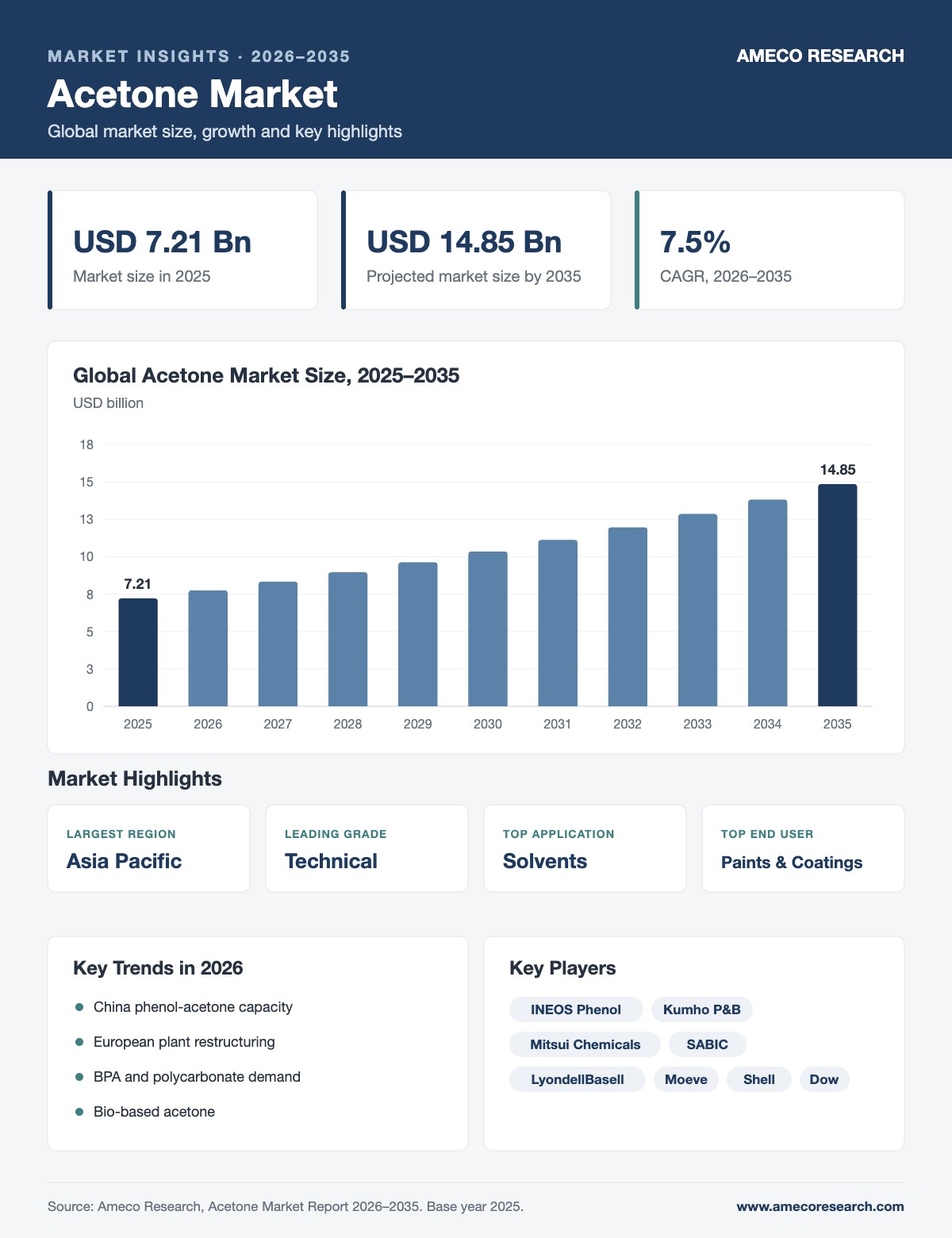
Task: Click the 2033 bar in the chart
Action: tap(697, 610)
